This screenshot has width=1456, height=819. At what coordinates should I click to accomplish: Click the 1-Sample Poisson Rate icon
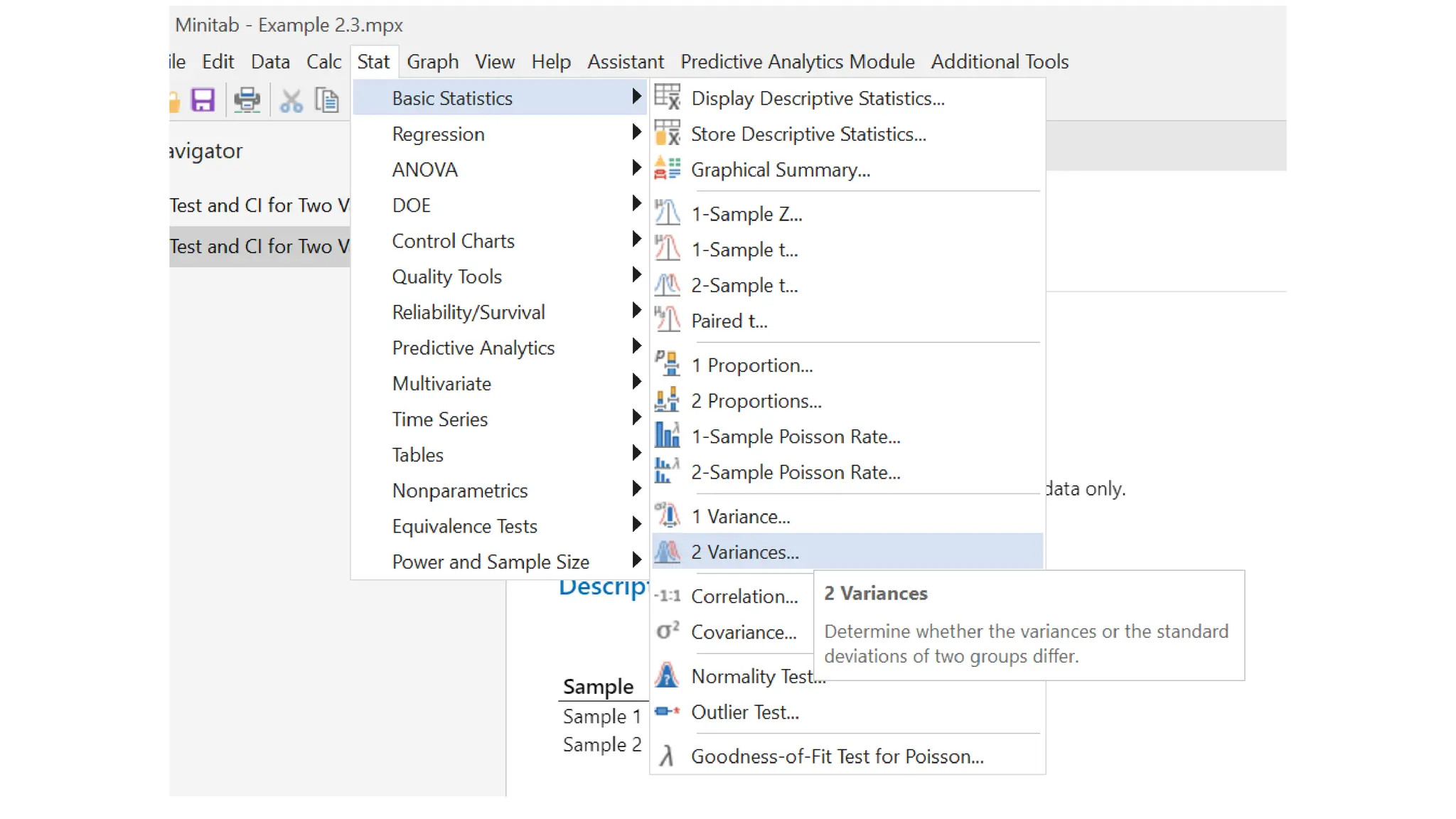tap(667, 436)
